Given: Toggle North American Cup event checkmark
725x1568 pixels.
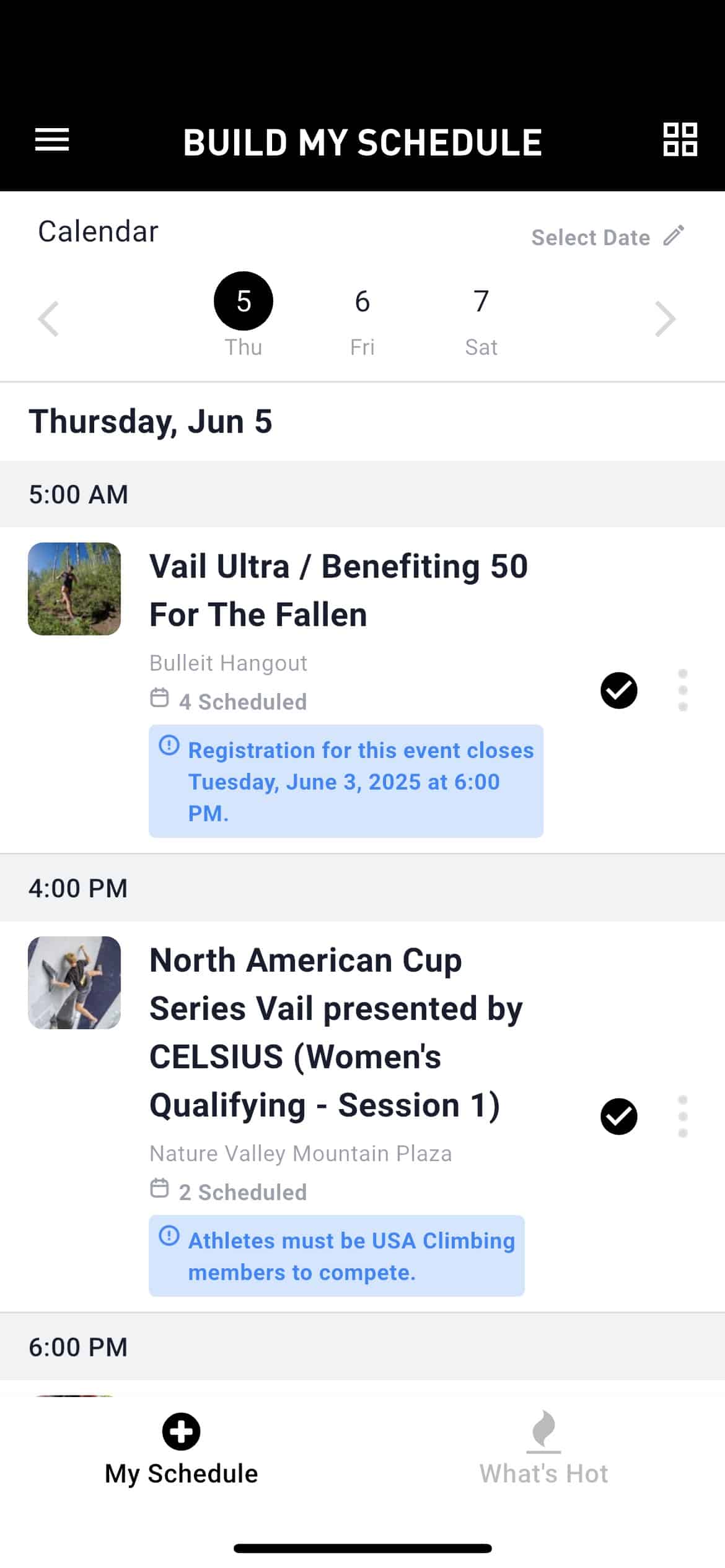Looking at the screenshot, I should tap(618, 1117).
